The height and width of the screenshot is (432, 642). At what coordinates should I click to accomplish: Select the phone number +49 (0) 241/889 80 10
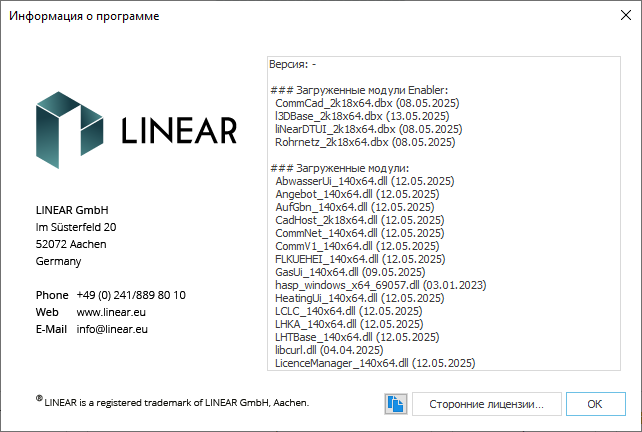131,295
